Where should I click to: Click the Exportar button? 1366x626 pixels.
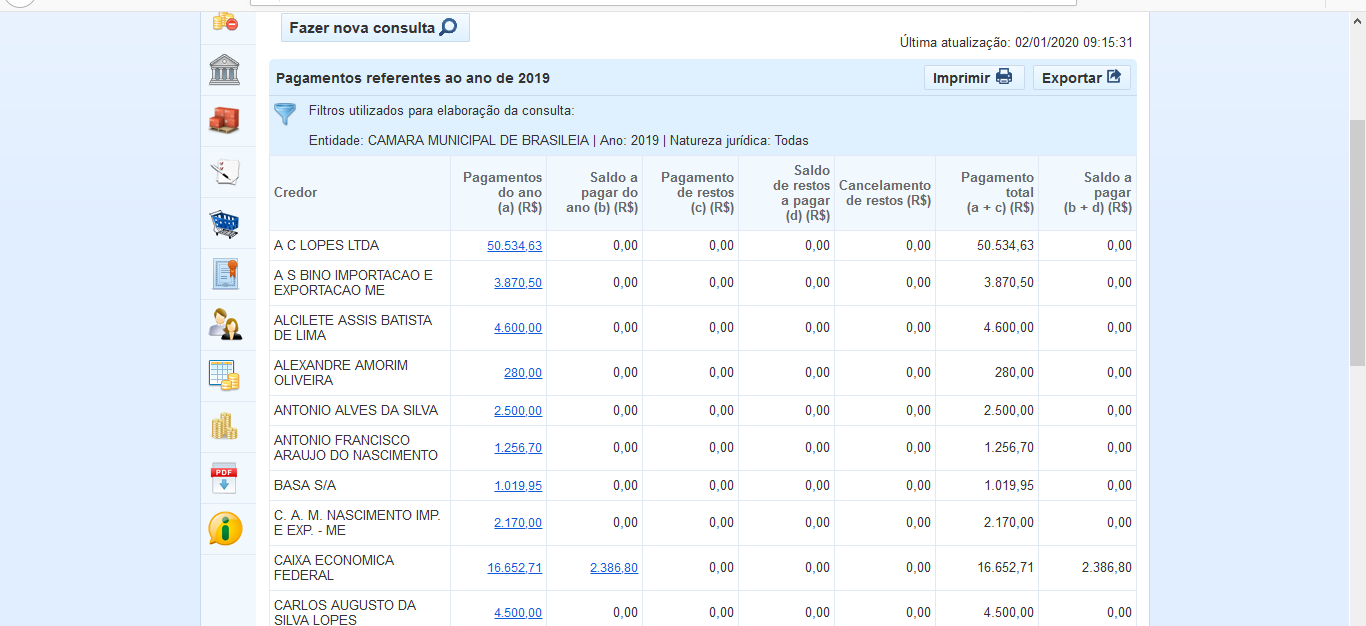(1081, 78)
